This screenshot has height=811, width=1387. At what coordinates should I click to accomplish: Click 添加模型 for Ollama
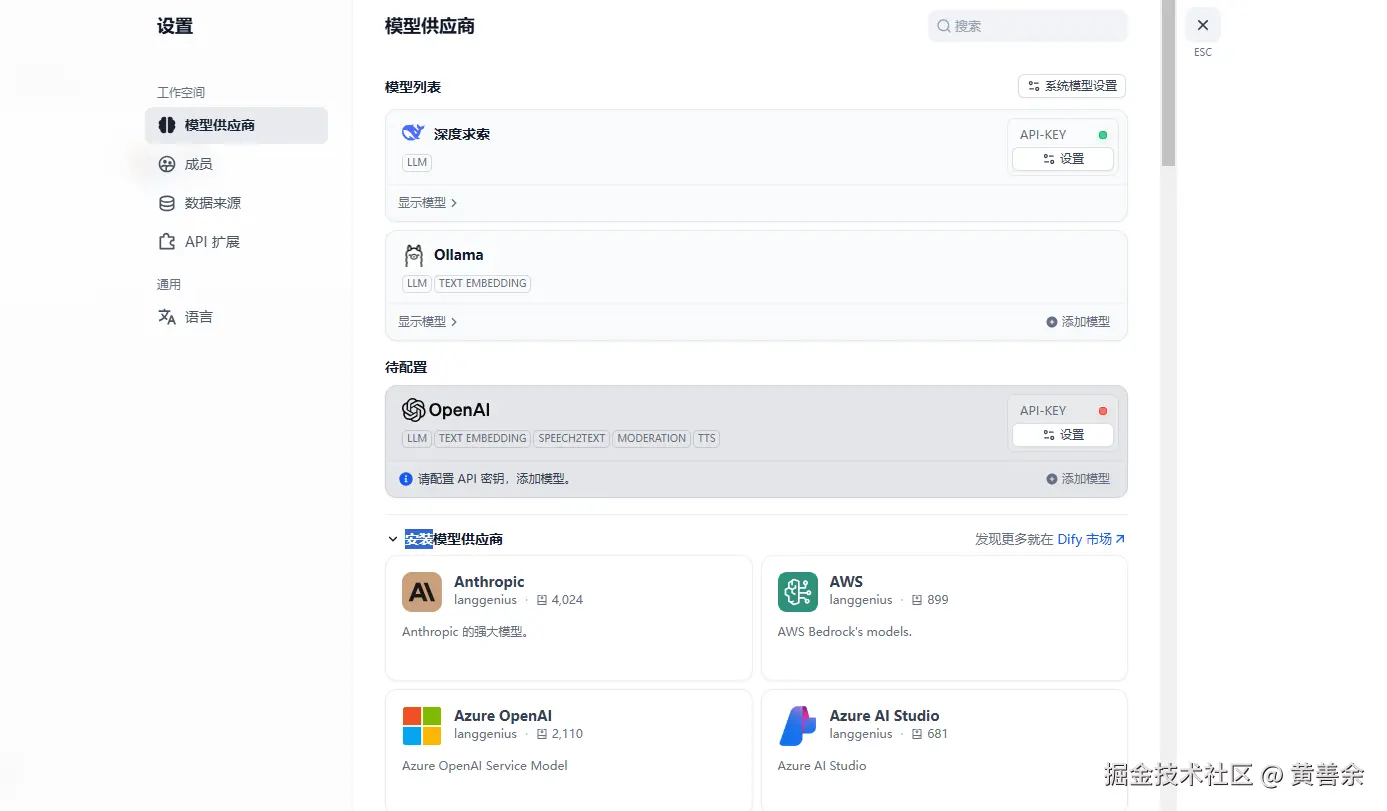click(1078, 322)
